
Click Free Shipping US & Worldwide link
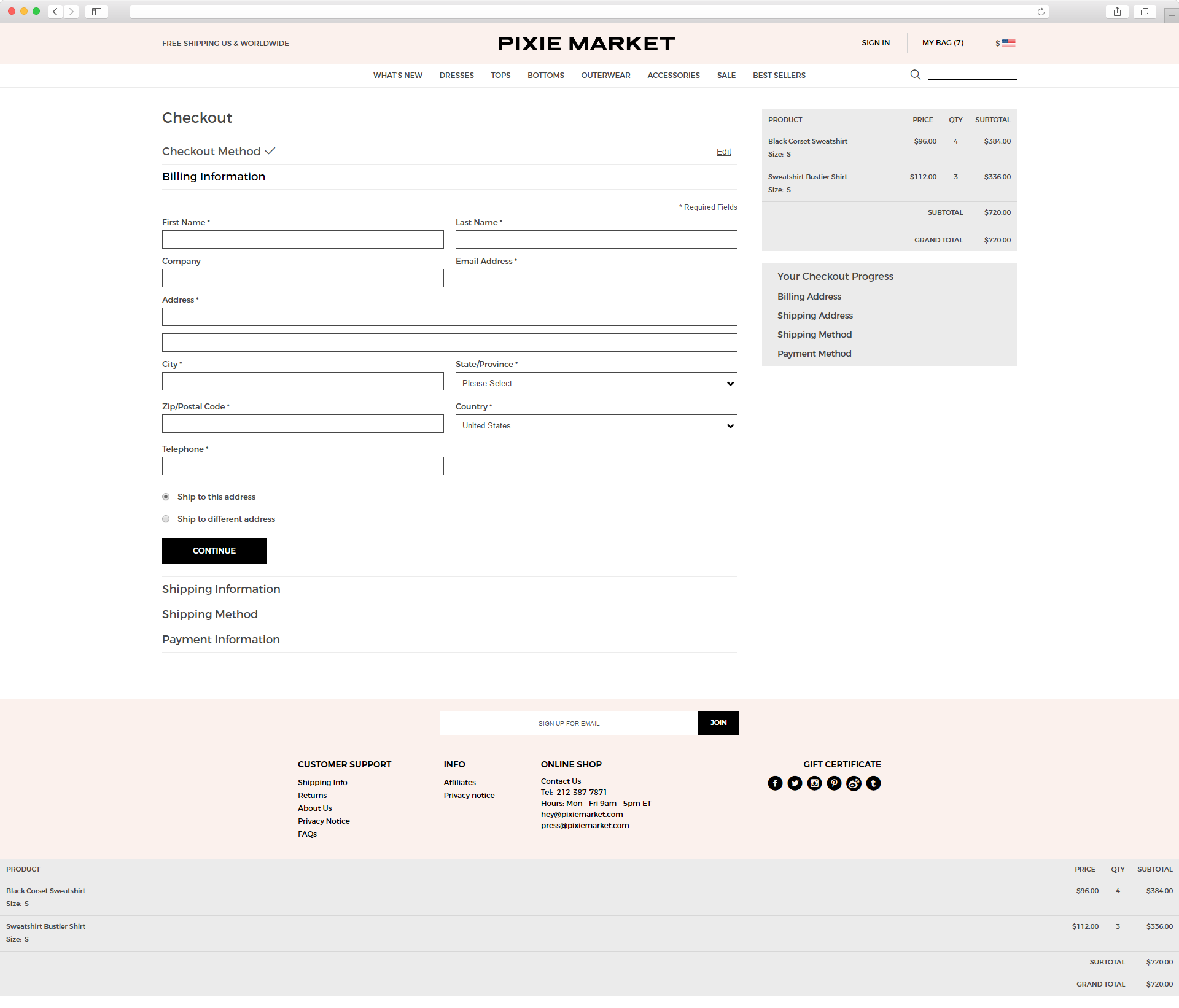click(x=225, y=44)
